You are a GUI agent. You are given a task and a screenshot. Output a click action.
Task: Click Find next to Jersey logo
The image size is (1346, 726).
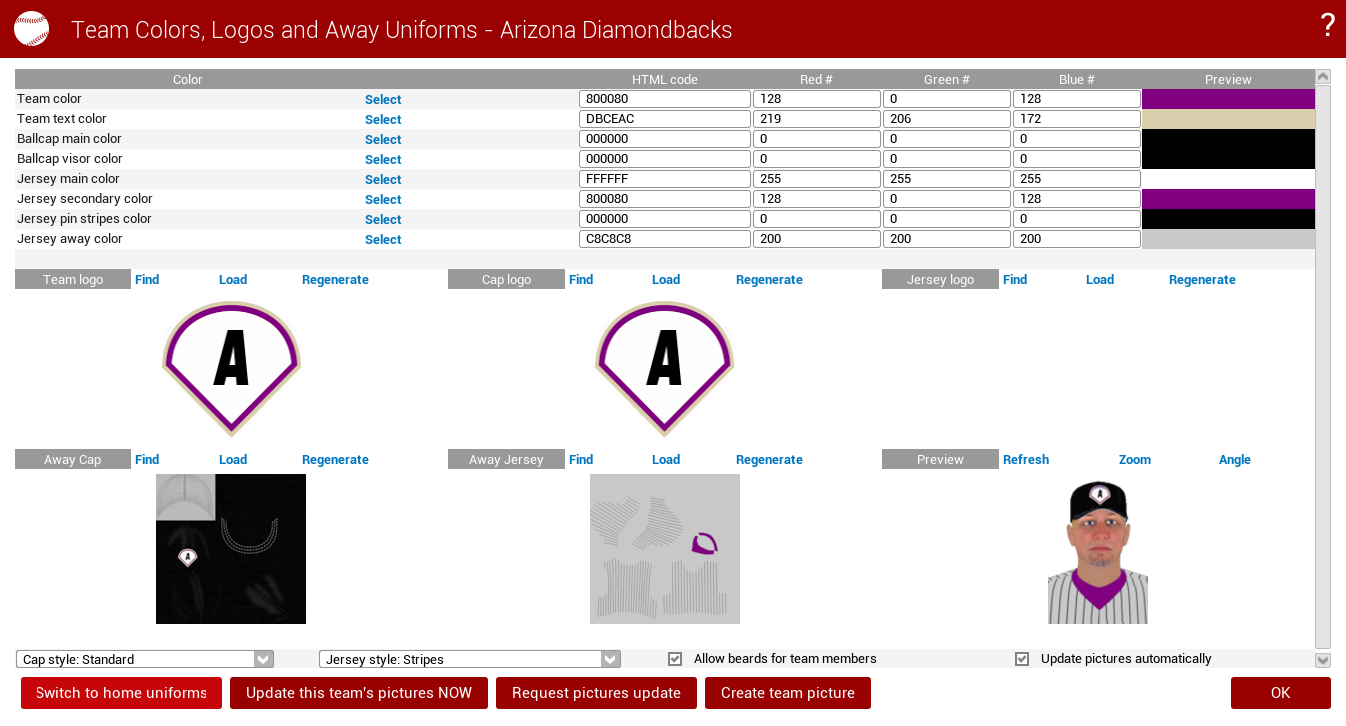[1015, 280]
